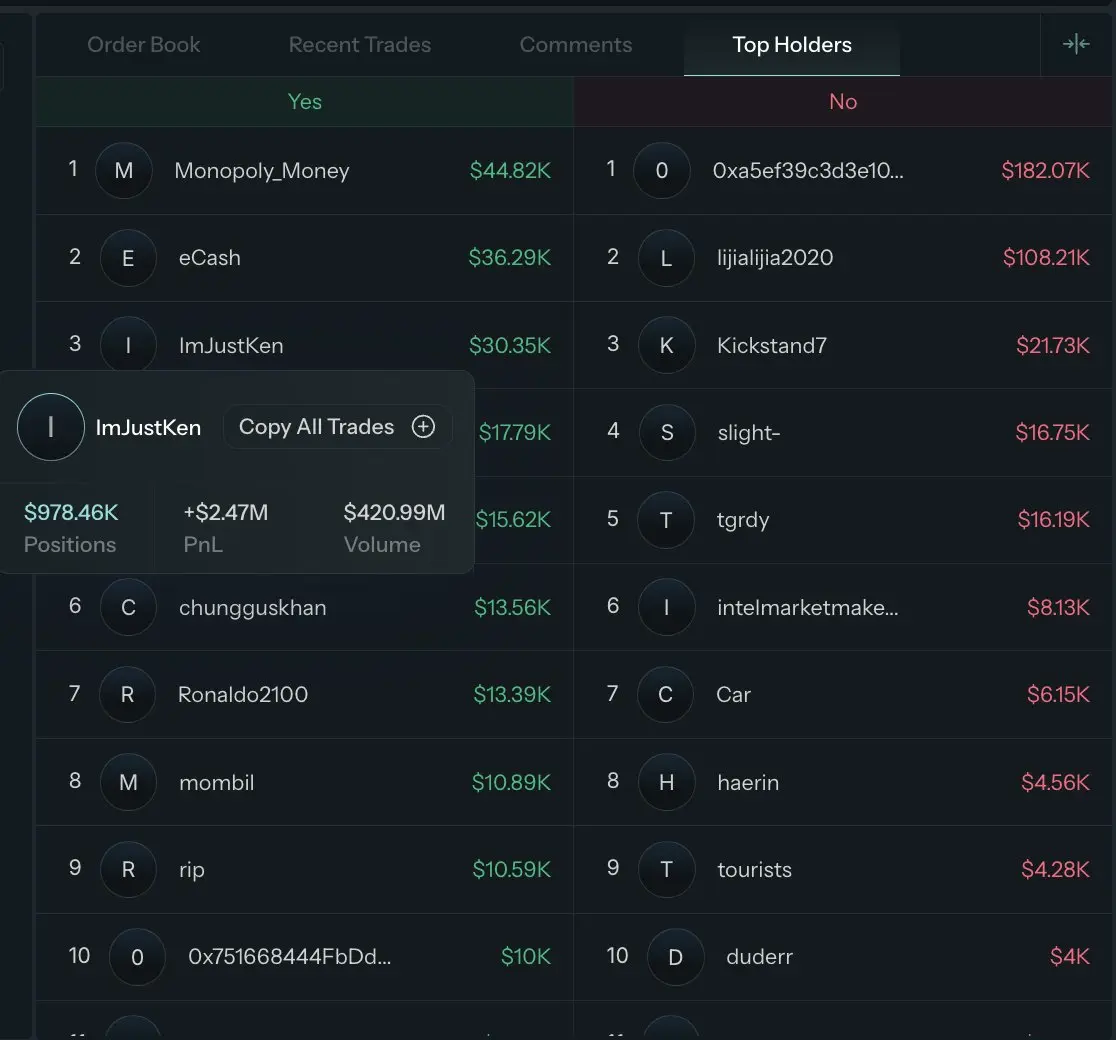Viewport: 1116px width, 1040px height.
Task: Open slight- holder profile
Action: (749, 432)
